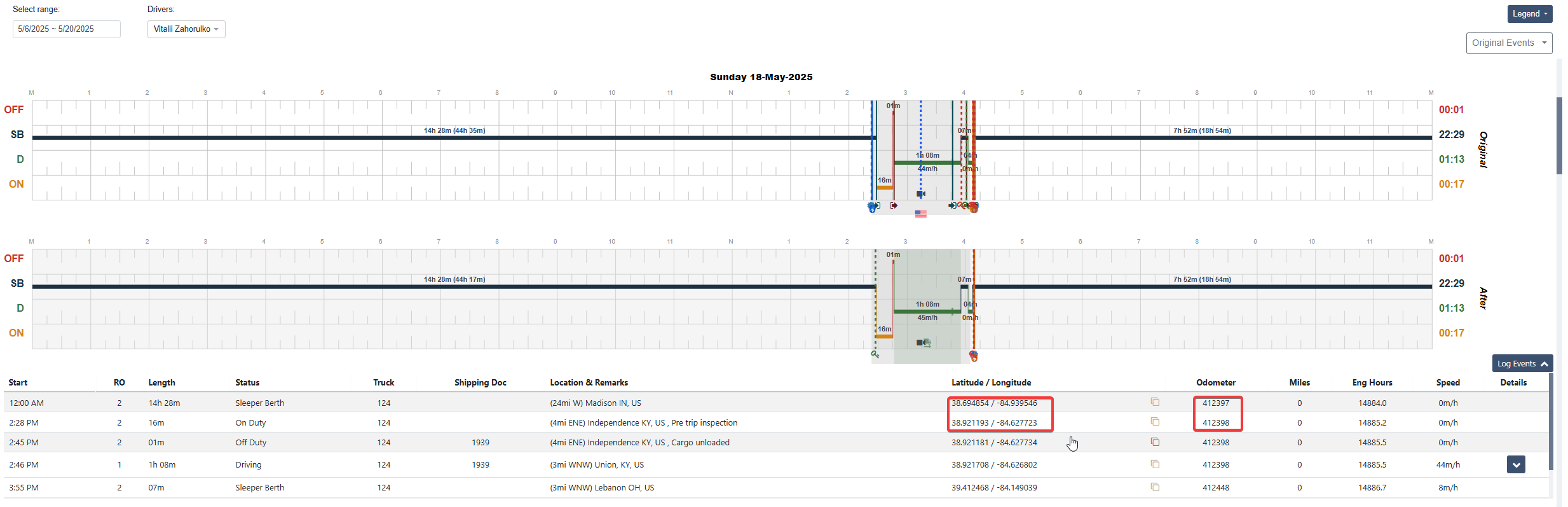Click the Driving status cell
This screenshot has width=1568, height=507.
249,464
